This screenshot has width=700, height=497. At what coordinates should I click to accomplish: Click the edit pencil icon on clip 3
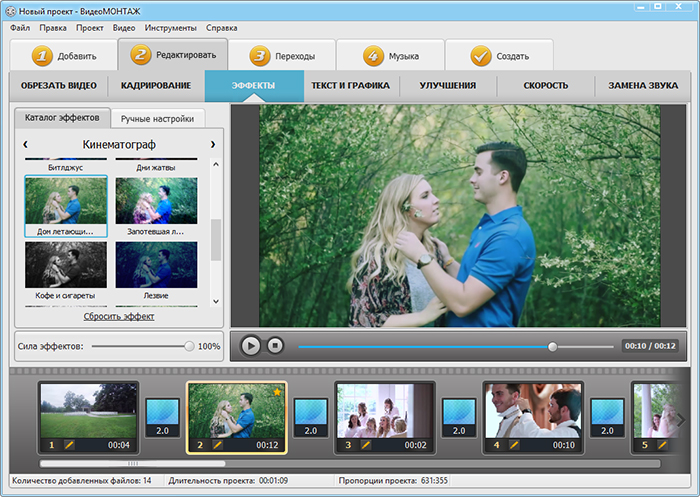(x=366, y=444)
